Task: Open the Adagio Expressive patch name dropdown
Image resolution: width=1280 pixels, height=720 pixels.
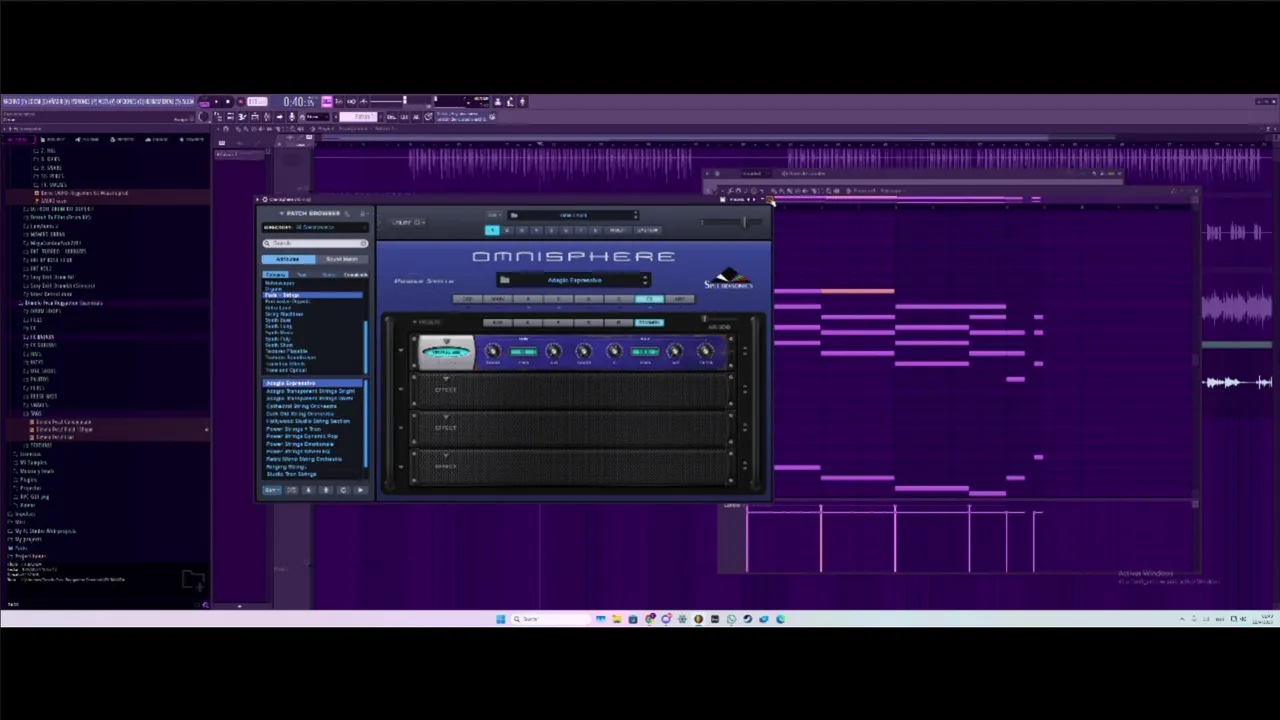Action: [575, 280]
